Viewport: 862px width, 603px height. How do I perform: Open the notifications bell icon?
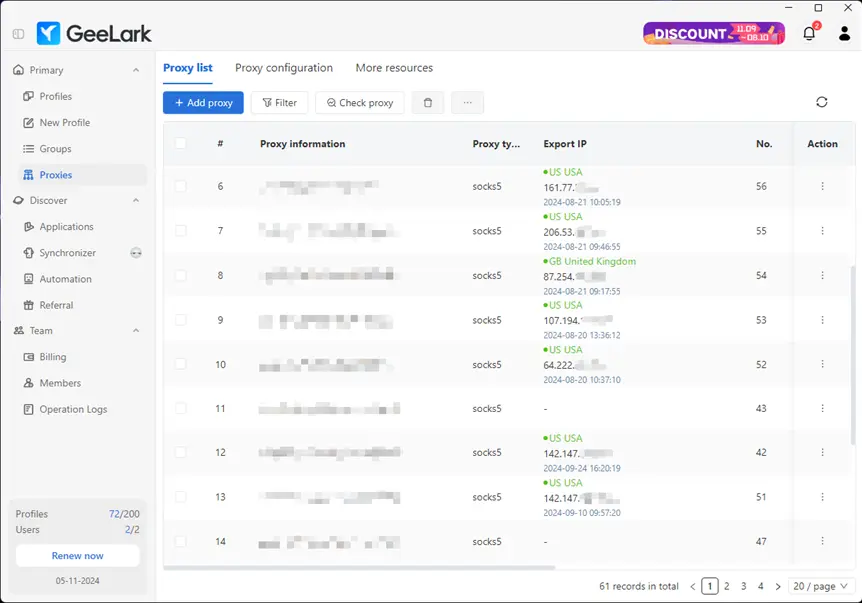point(809,34)
